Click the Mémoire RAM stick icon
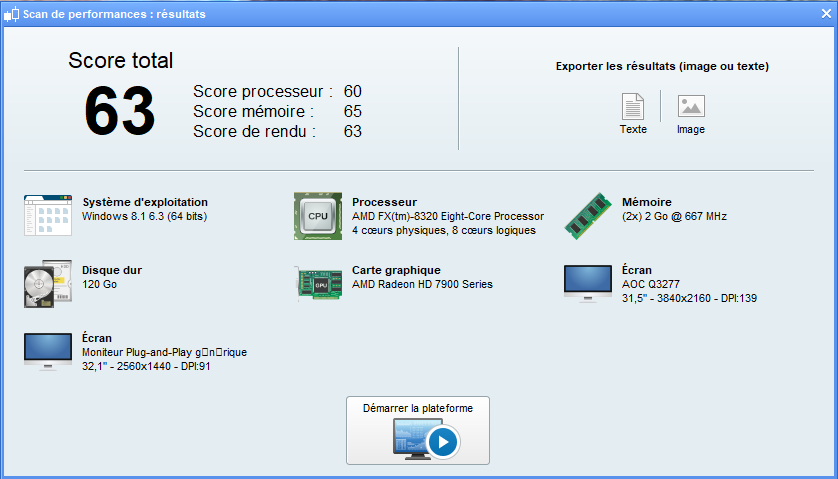 pos(588,216)
